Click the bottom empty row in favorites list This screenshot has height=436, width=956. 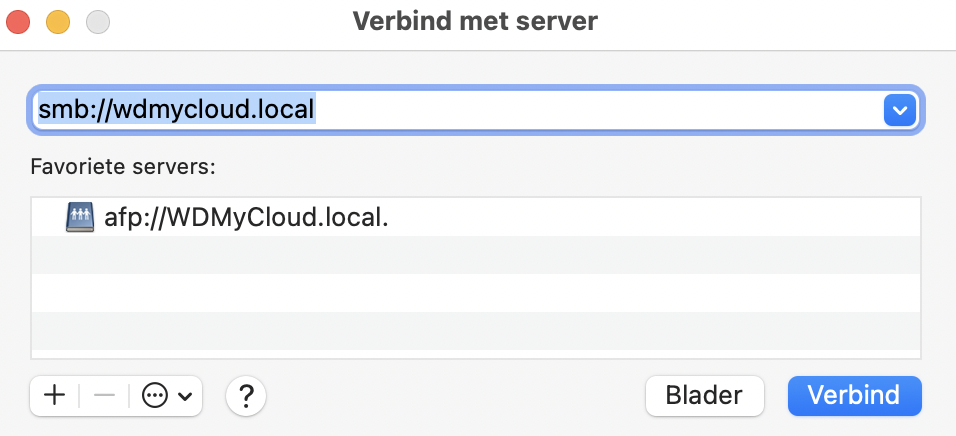[475, 331]
